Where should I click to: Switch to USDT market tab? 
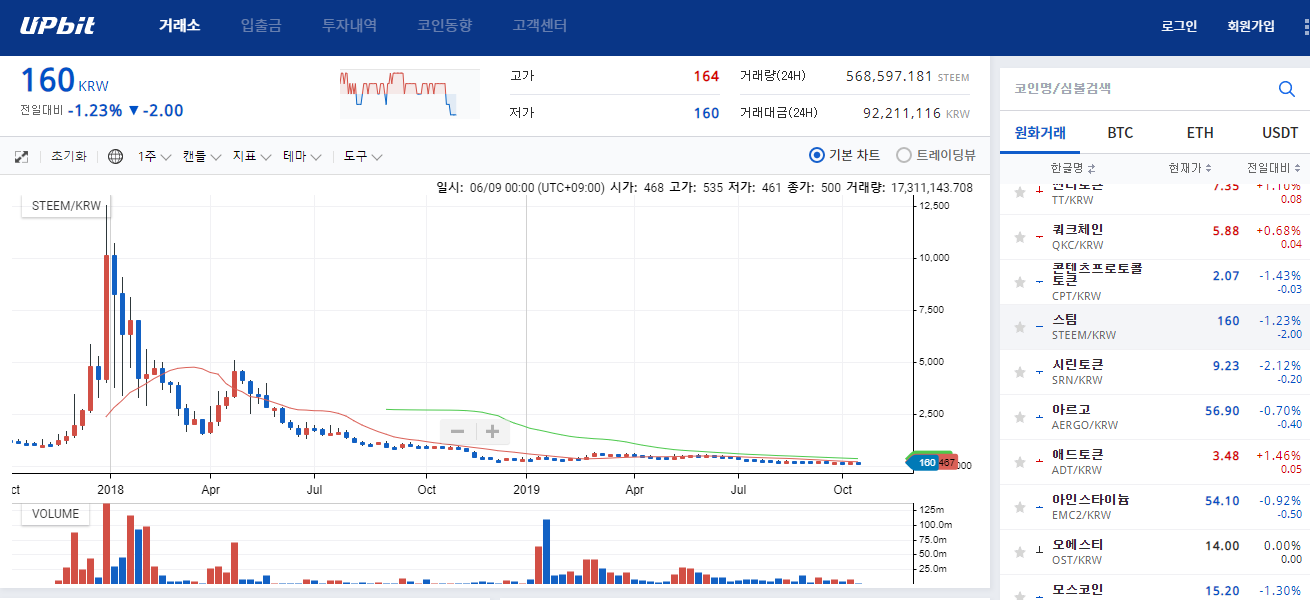coord(1279,132)
